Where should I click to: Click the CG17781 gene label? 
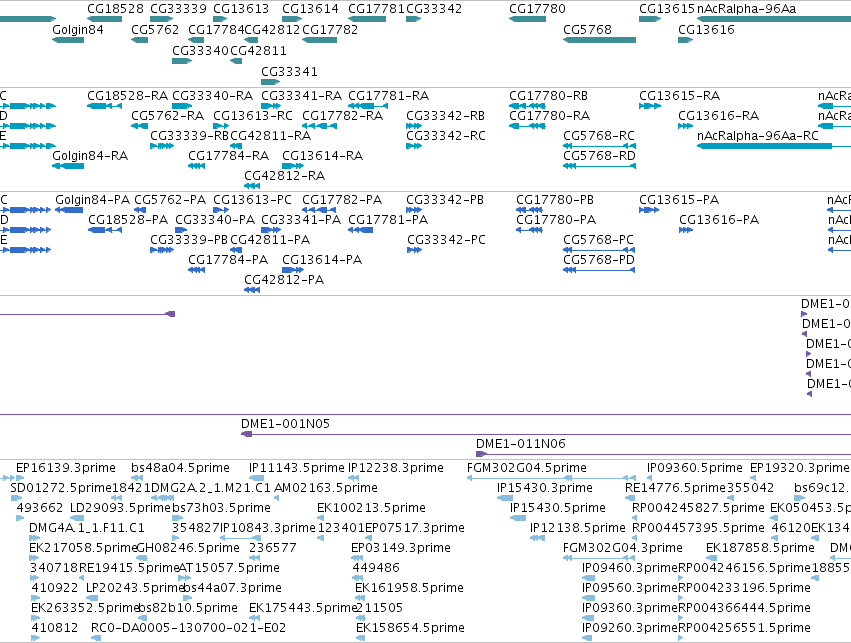click(x=376, y=9)
